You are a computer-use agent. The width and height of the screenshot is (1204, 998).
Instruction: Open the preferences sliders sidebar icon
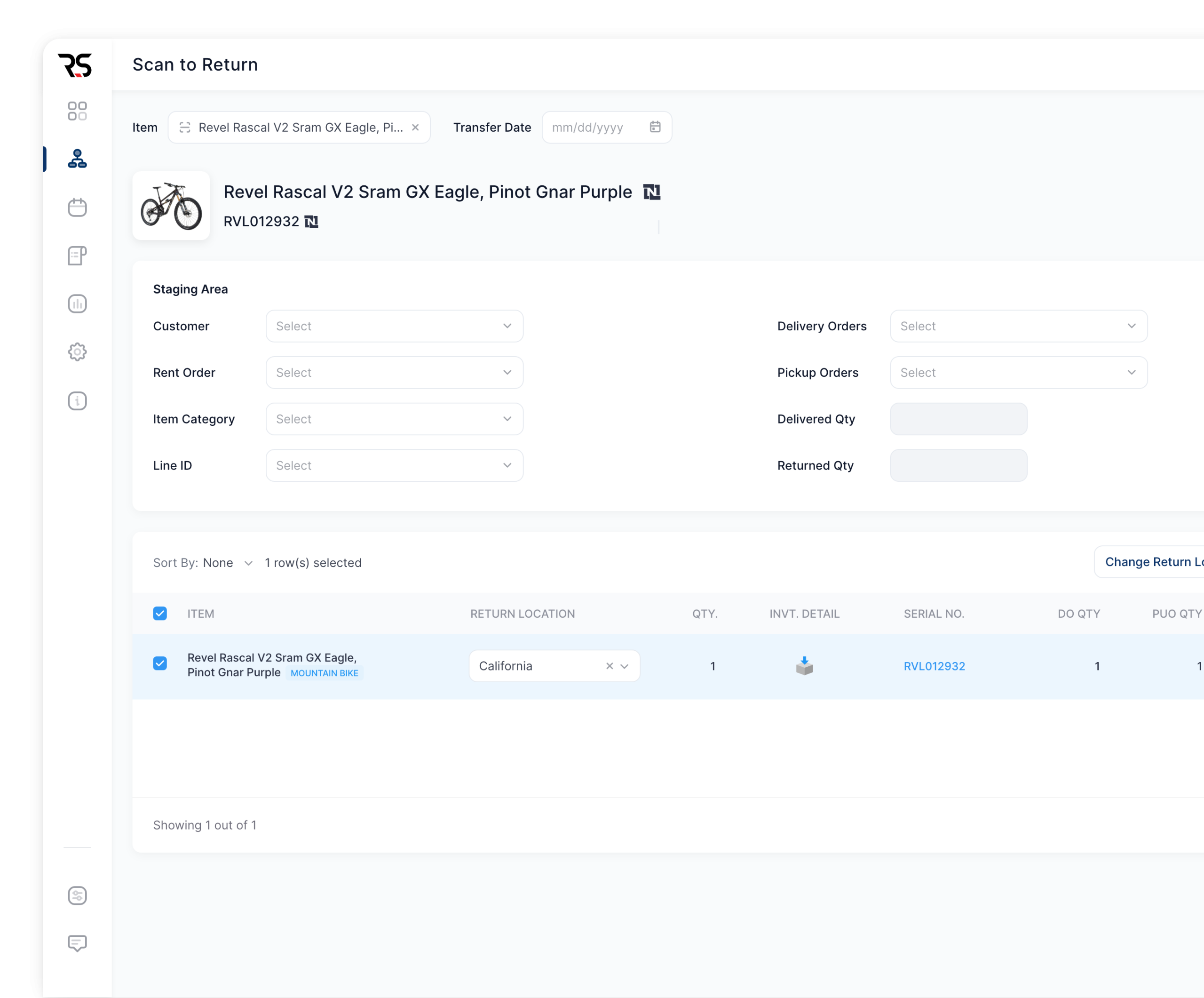[x=77, y=895]
